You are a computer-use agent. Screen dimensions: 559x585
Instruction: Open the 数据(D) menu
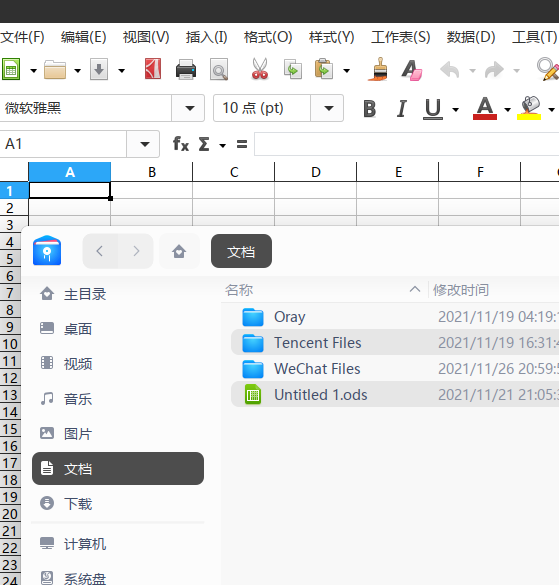471,37
